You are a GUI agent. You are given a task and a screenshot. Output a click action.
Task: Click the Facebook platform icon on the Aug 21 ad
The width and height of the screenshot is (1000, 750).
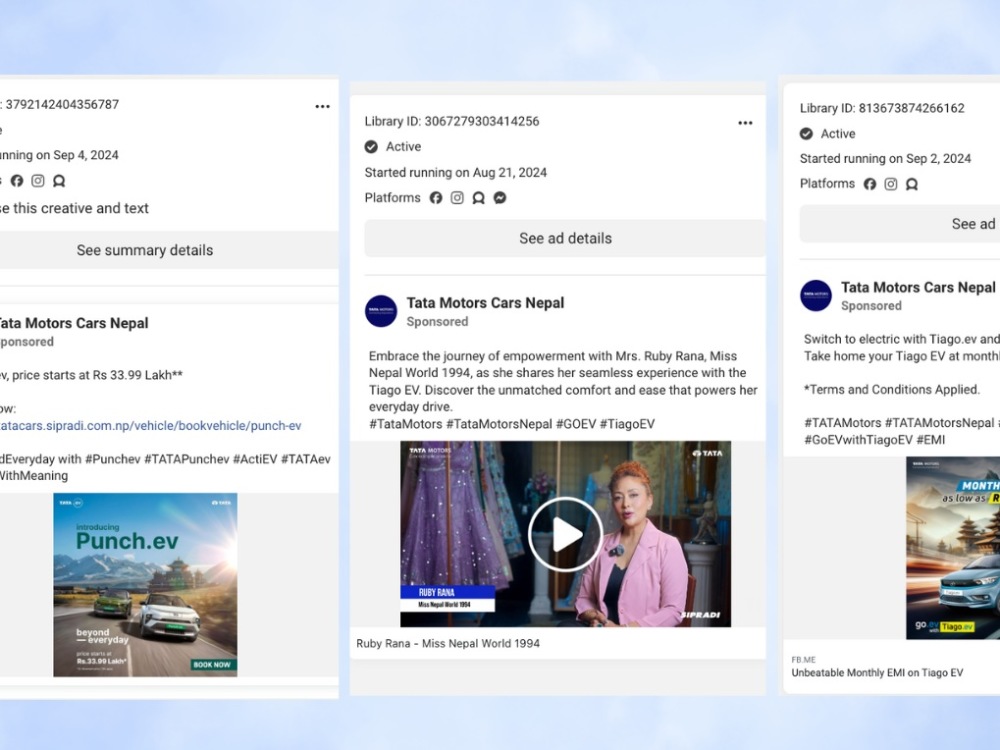click(x=436, y=198)
